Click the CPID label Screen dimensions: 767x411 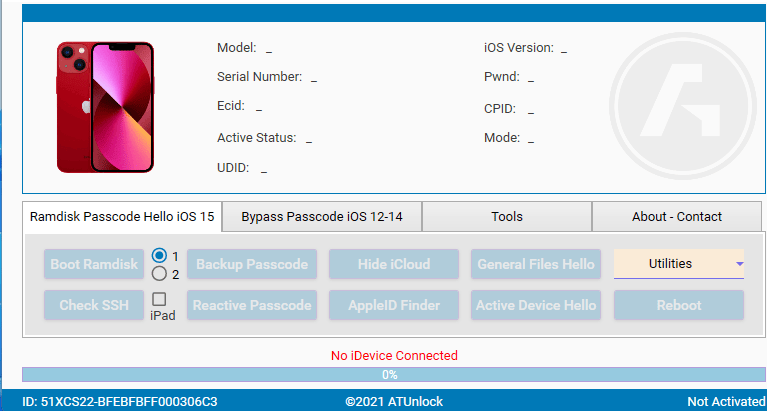pyautogui.click(x=500, y=109)
